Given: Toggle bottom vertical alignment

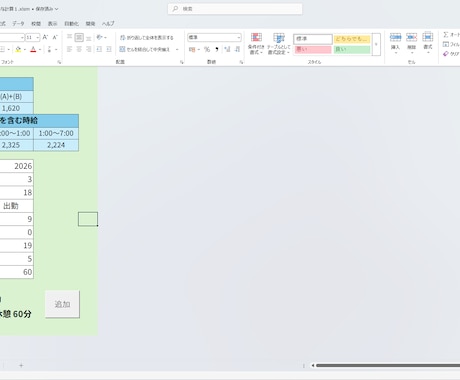Looking at the screenshot, I should (89, 37).
